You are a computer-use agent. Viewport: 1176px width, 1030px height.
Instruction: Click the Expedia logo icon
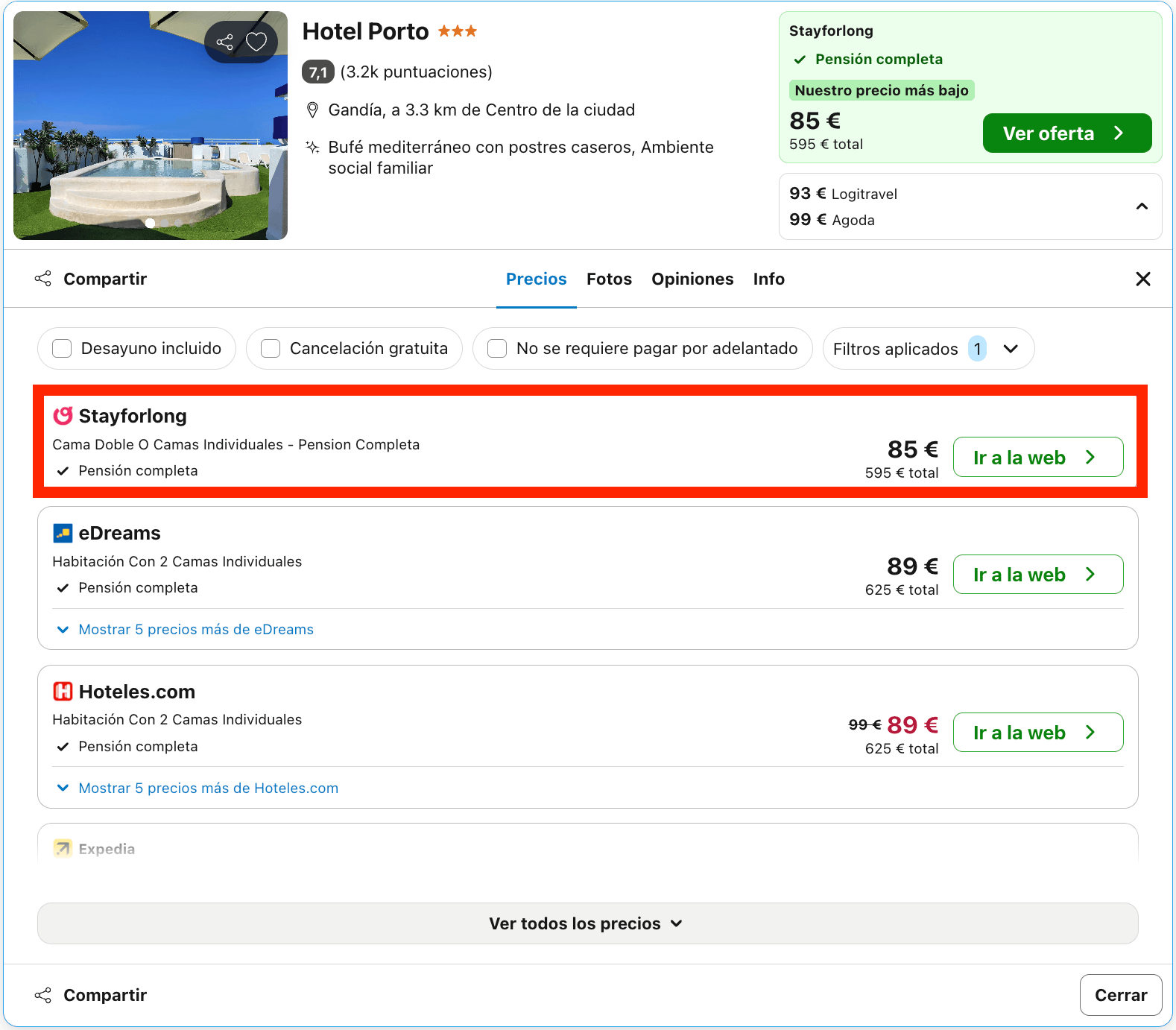pos(63,848)
